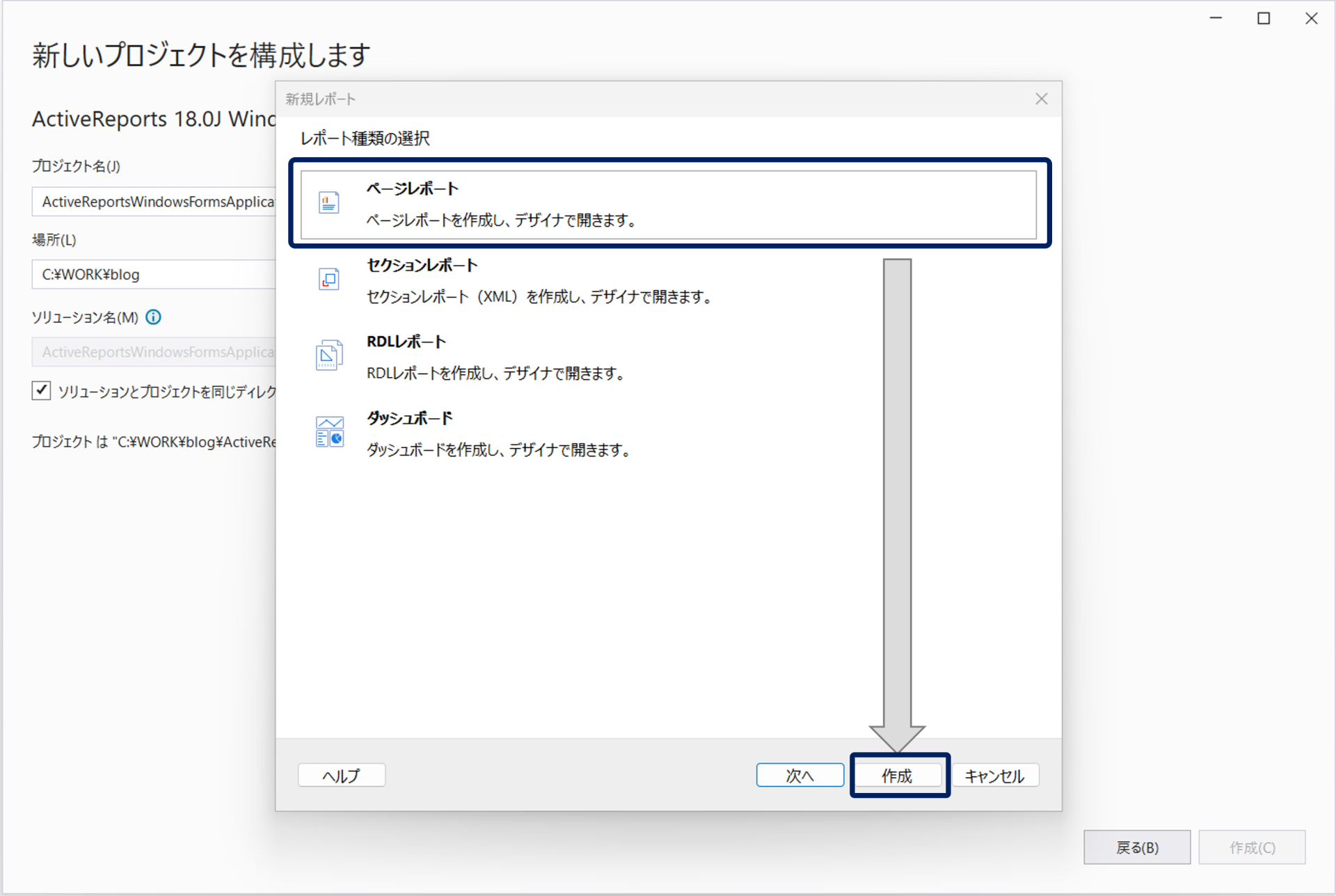
Task: Click description ページレポートを作成し、デザイナで開きます。
Action: click(502, 221)
